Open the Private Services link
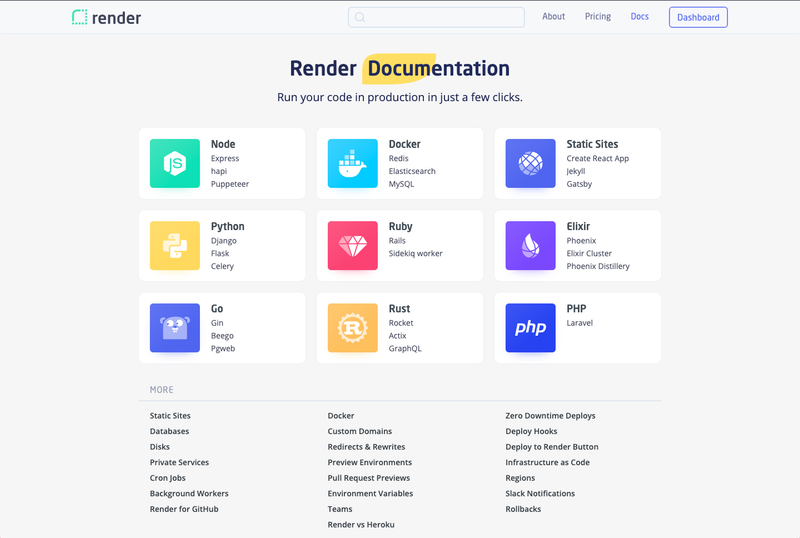 pyautogui.click(x=179, y=462)
